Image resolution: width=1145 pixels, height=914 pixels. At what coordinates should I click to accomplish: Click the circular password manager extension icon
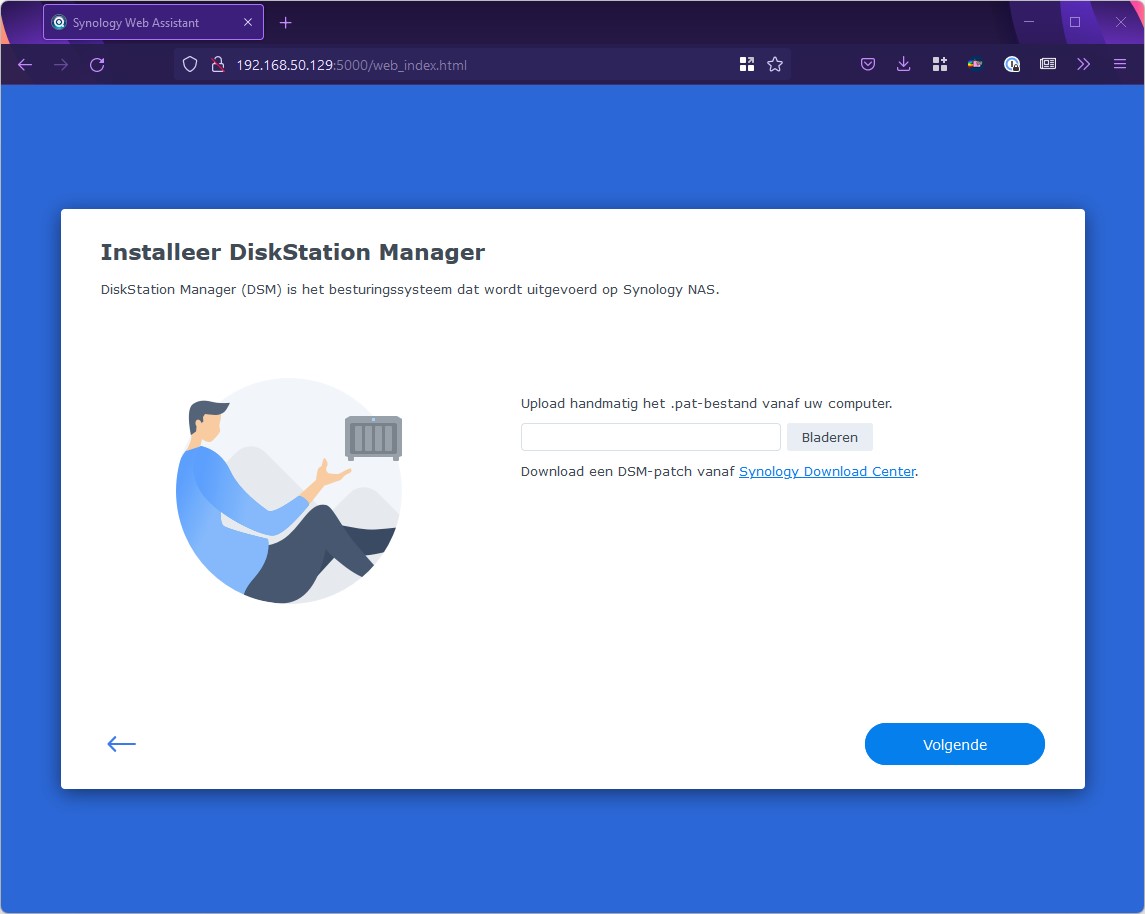pyautogui.click(x=1011, y=64)
